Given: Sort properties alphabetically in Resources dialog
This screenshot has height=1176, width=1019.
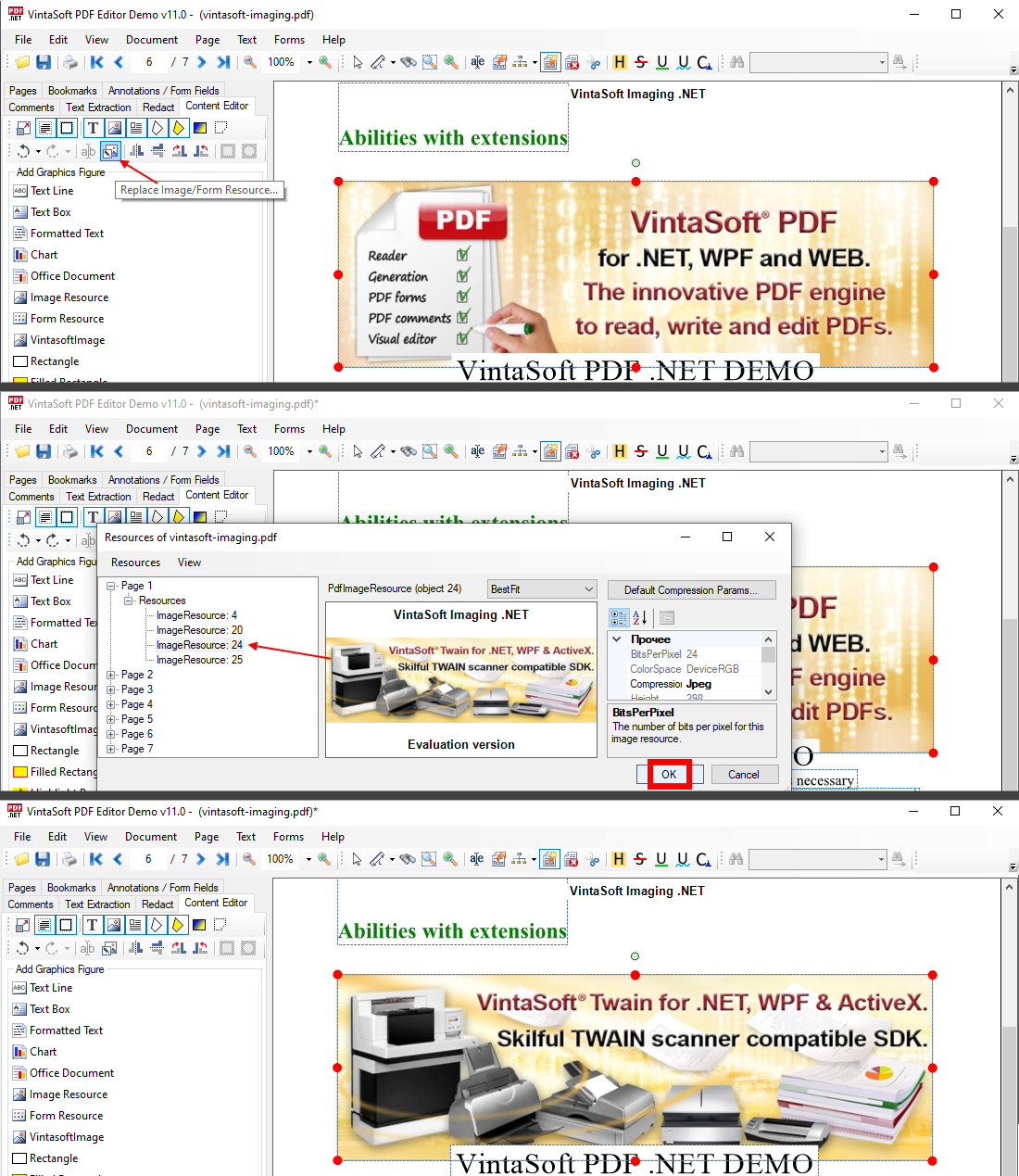Looking at the screenshot, I should point(640,618).
